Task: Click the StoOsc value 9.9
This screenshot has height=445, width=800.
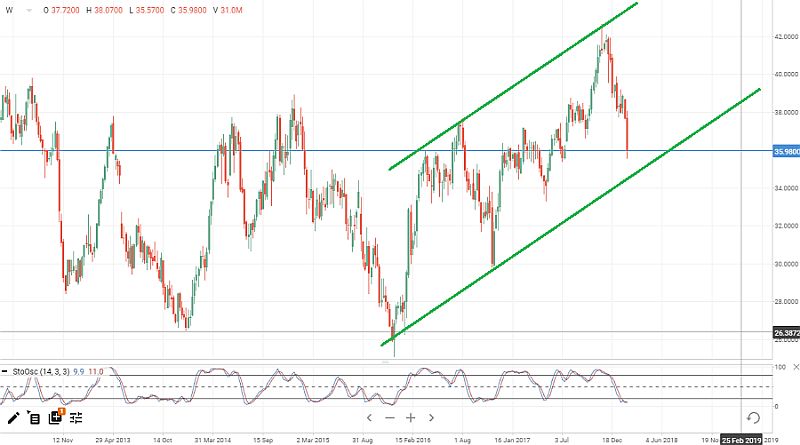Action: pos(79,372)
